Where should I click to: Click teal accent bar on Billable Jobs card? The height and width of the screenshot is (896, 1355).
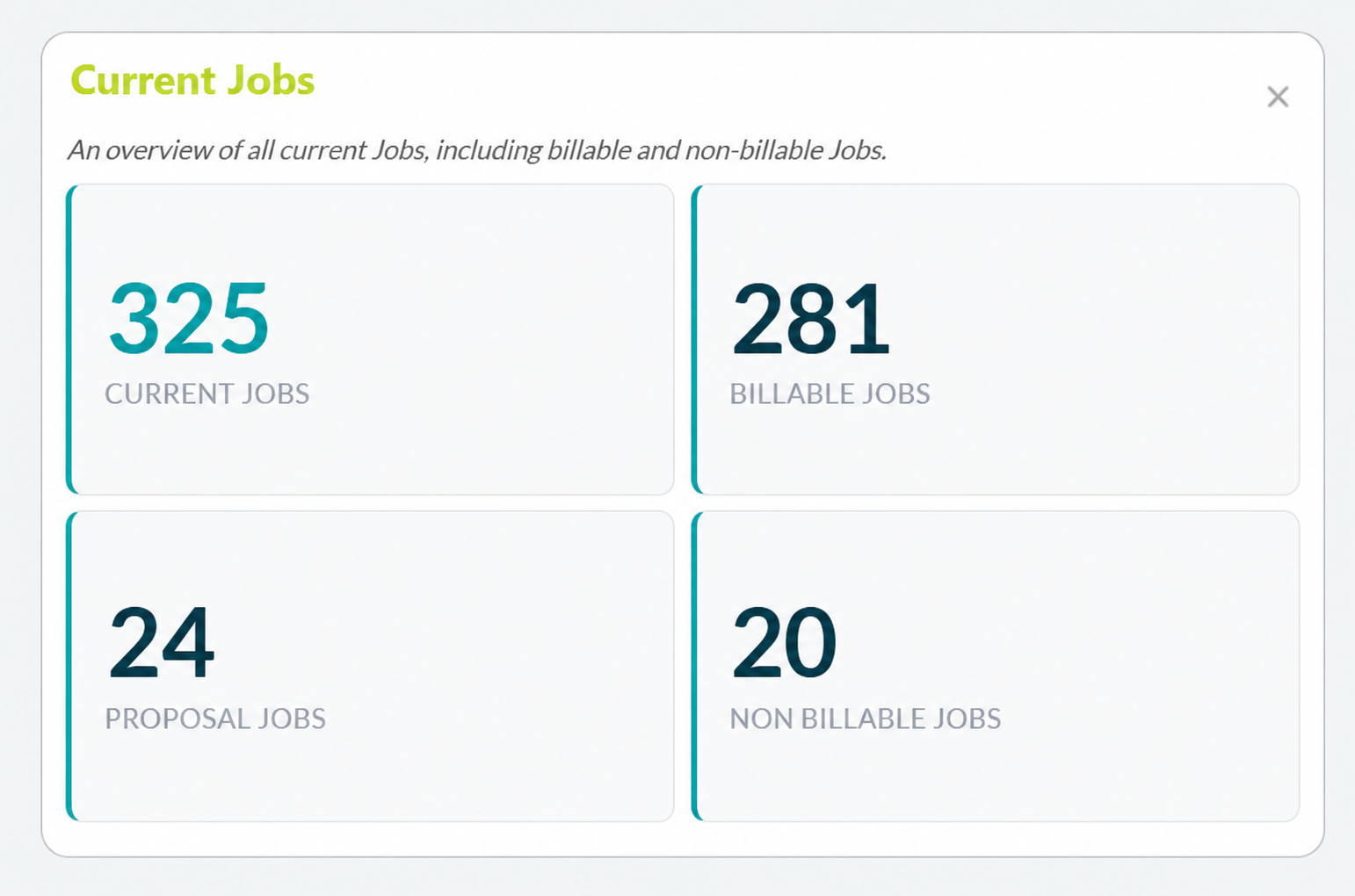tap(695, 339)
